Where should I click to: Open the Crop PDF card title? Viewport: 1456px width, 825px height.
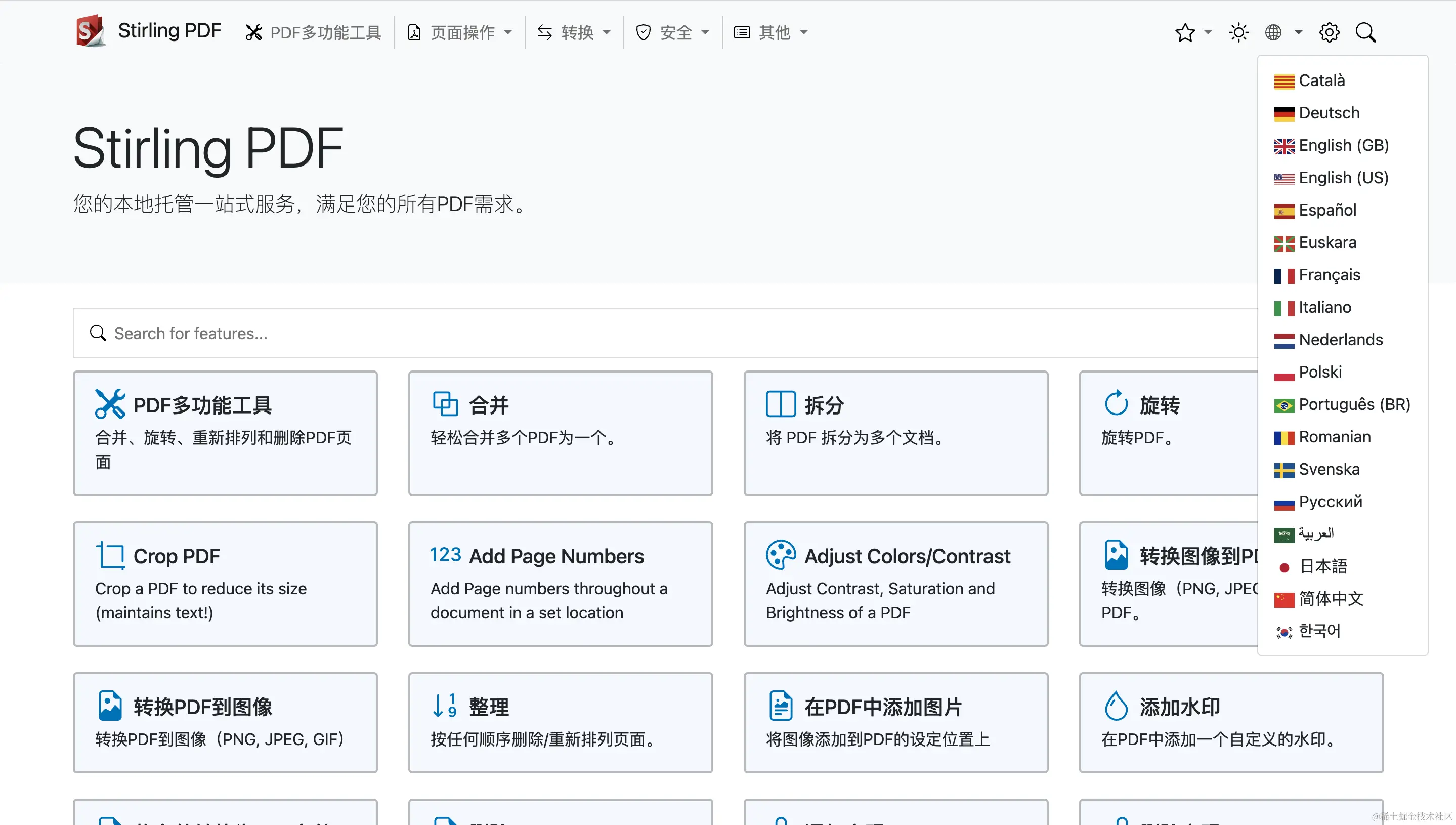pyautogui.click(x=177, y=556)
